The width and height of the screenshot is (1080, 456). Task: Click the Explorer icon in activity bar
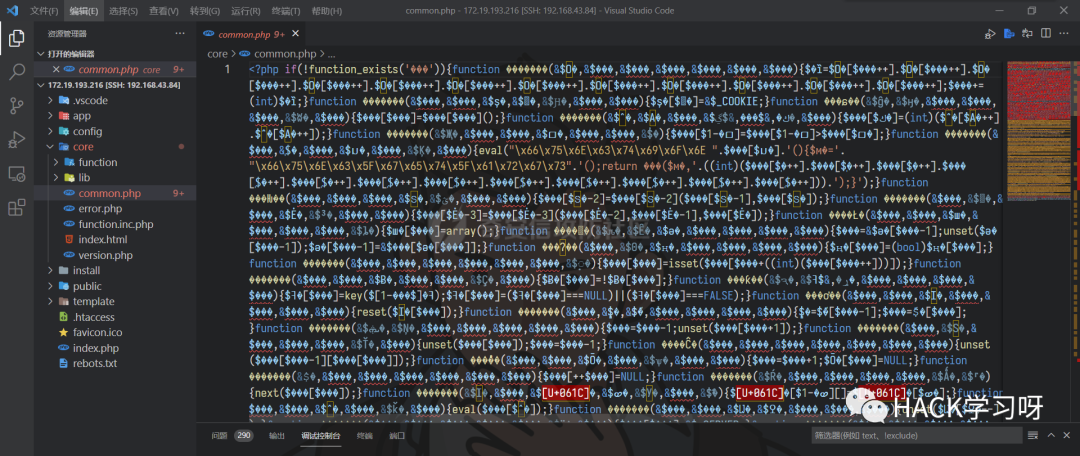pyautogui.click(x=16, y=39)
